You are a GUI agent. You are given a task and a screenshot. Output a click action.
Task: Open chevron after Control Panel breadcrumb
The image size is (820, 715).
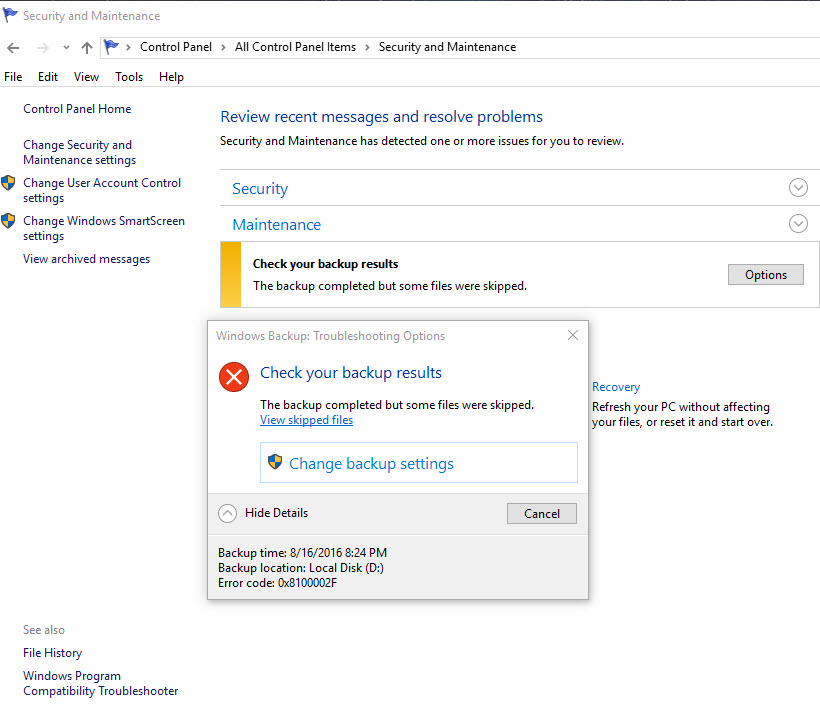223,48
